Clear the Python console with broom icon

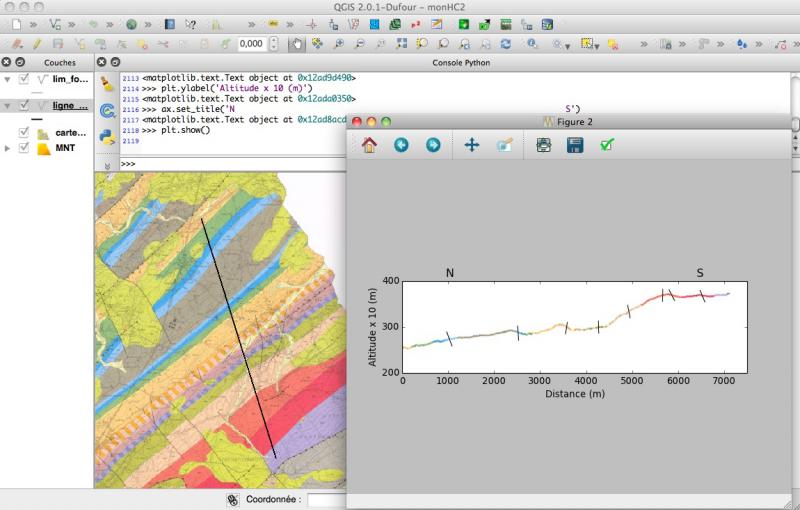pos(107,86)
